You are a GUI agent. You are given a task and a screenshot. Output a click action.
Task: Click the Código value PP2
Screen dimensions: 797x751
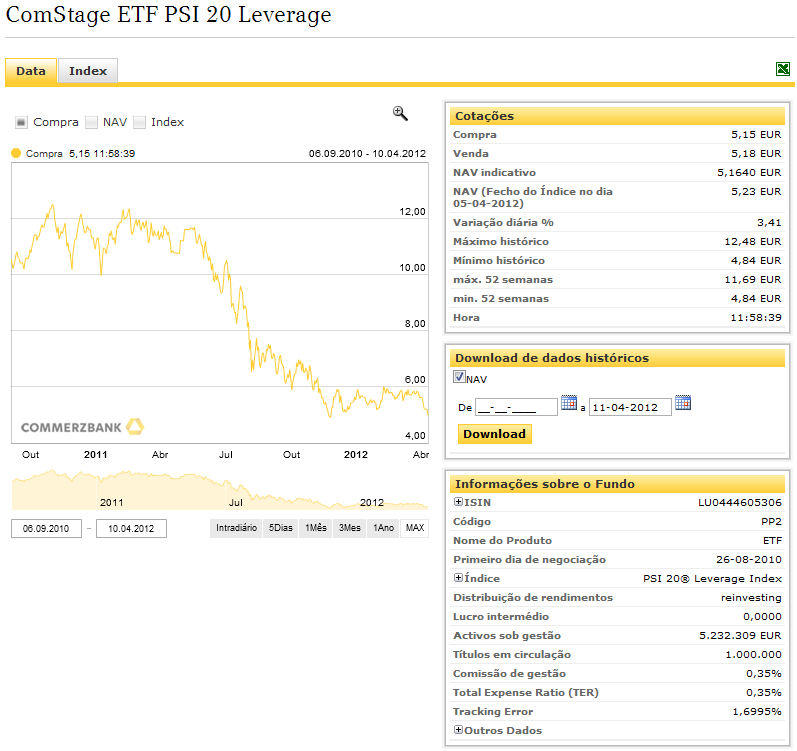[x=771, y=521]
